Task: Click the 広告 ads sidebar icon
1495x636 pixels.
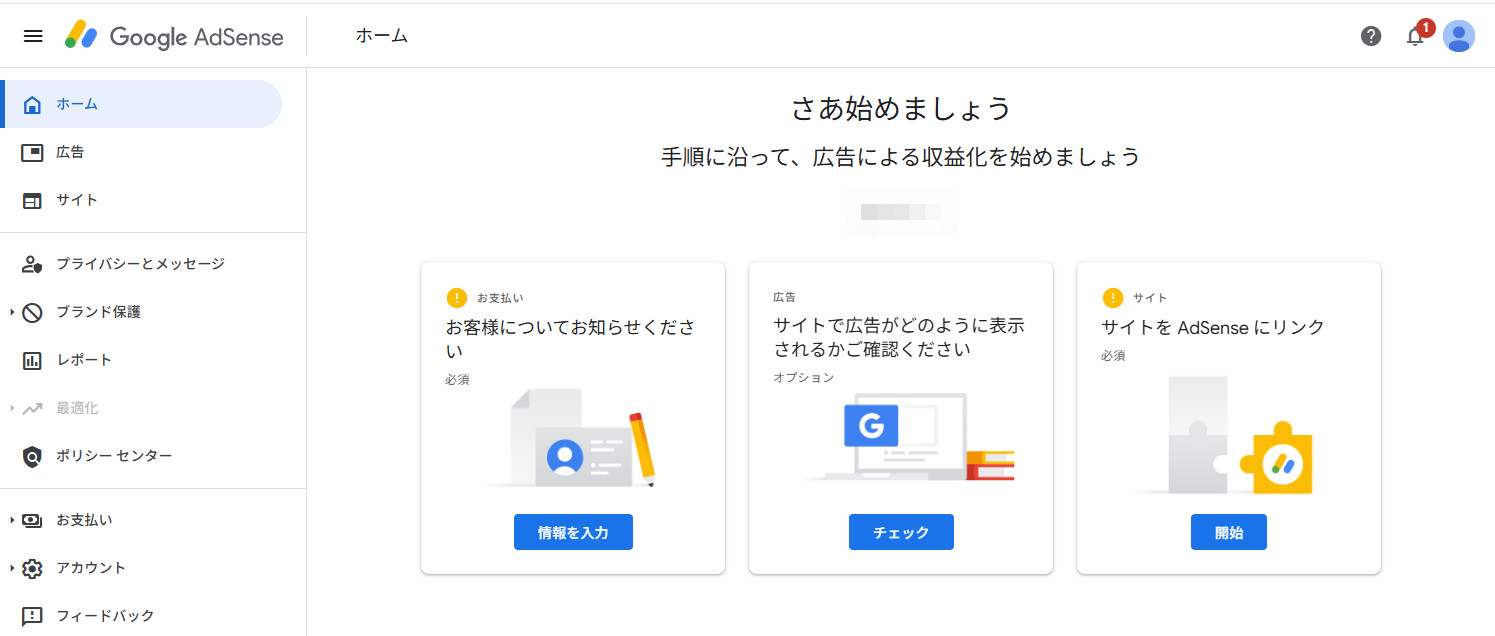Action: [x=32, y=152]
